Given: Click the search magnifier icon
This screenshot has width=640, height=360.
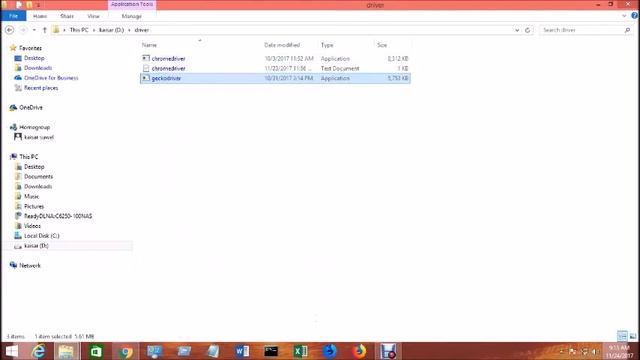Looking at the screenshot, I should point(627,30).
